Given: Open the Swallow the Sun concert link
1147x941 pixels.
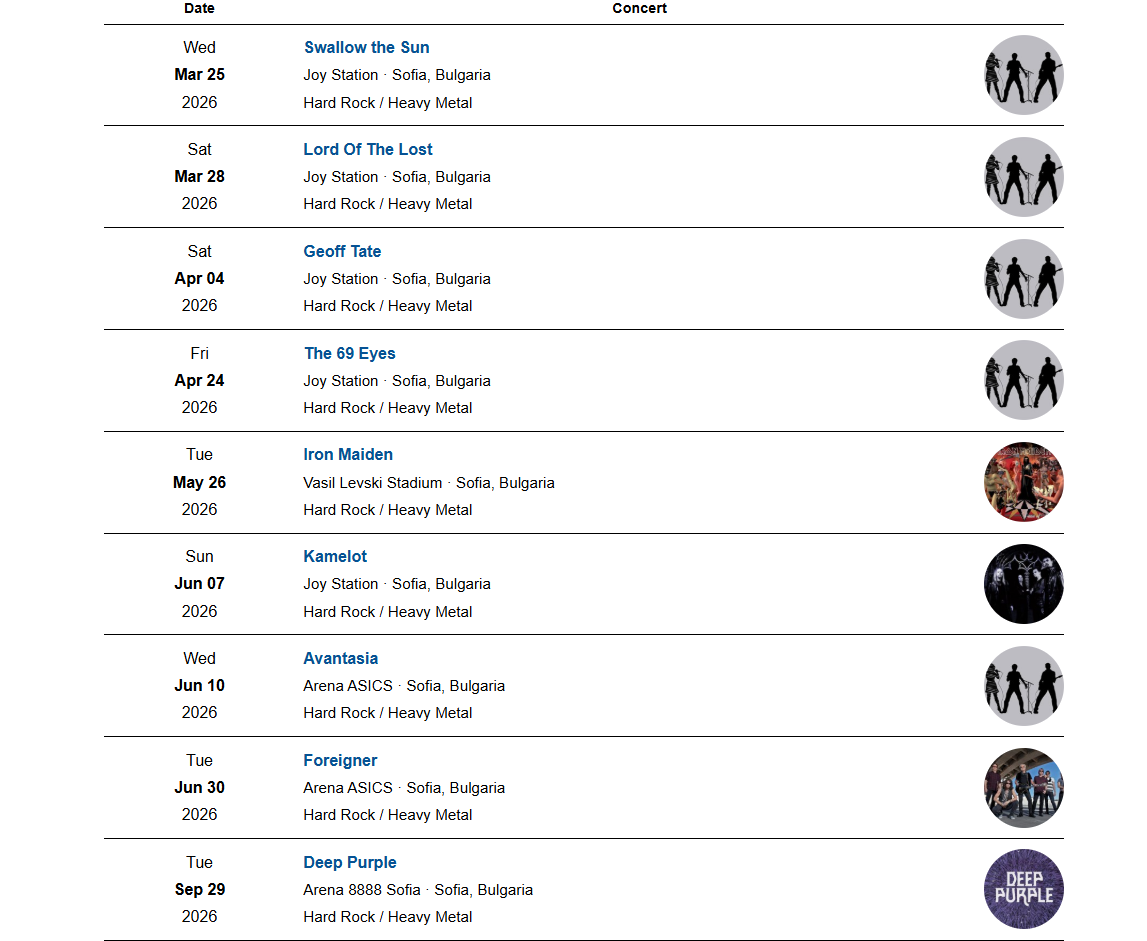Looking at the screenshot, I should point(366,47).
